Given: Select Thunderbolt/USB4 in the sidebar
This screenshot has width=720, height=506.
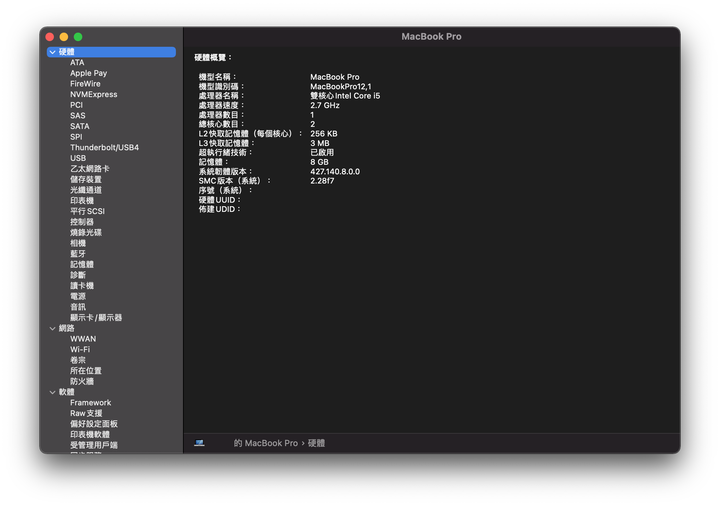Looking at the screenshot, I should [x=104, y=147].
